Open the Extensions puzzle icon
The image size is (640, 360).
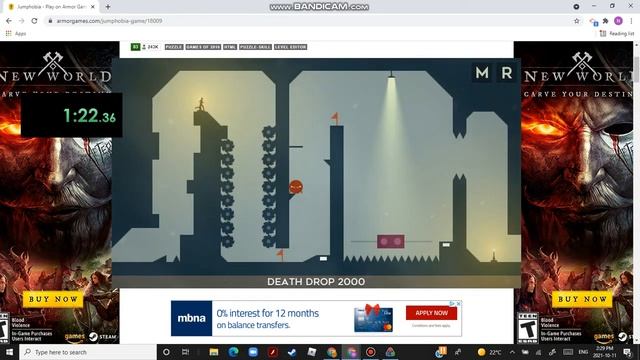[x=606, y=21]
